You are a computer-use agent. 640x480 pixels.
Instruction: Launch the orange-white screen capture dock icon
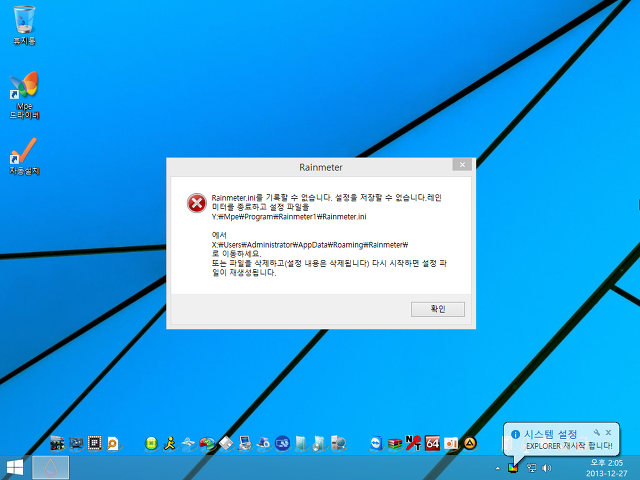point(451,443)
